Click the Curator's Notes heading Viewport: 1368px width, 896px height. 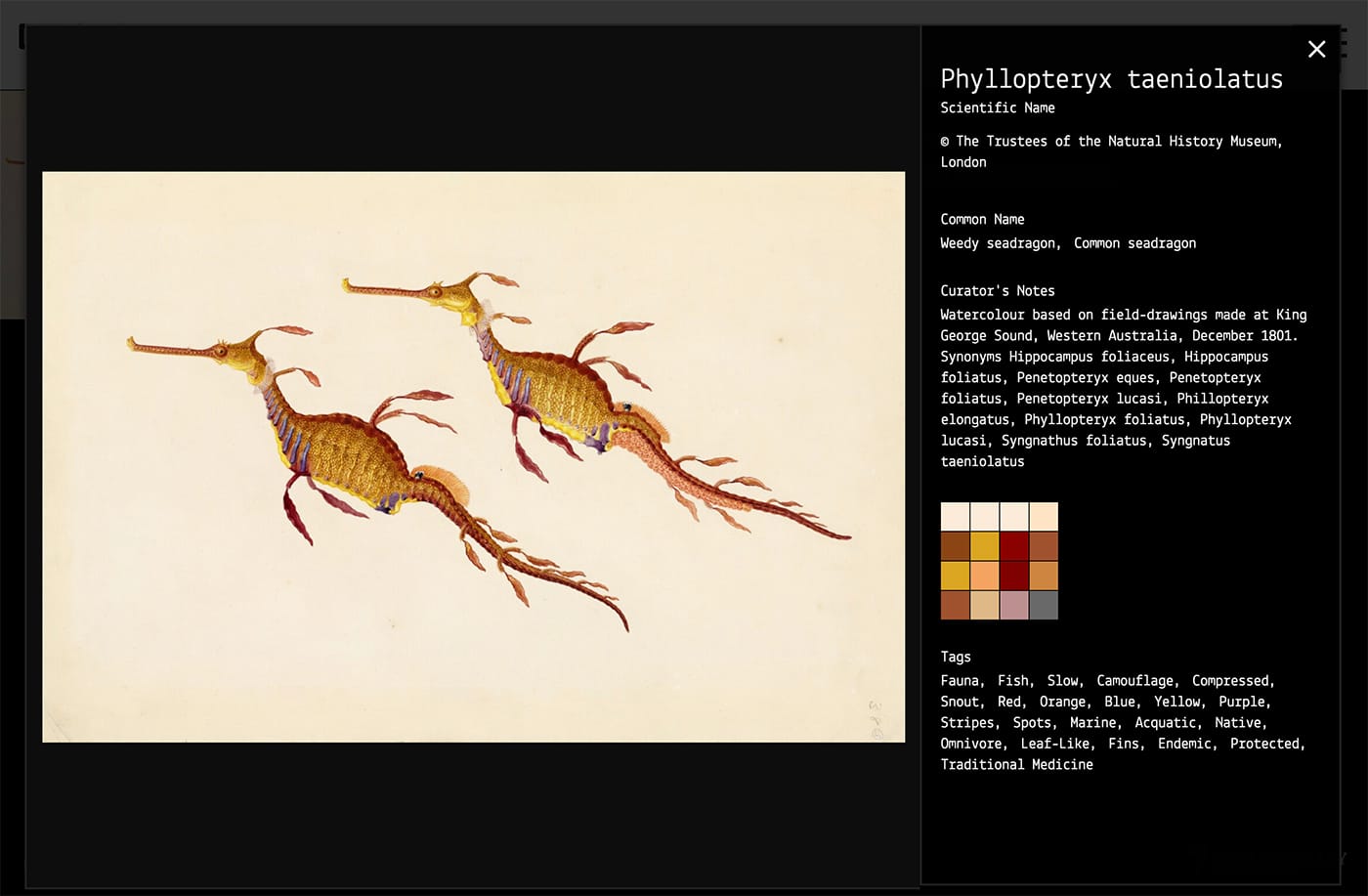pos(998,290)
